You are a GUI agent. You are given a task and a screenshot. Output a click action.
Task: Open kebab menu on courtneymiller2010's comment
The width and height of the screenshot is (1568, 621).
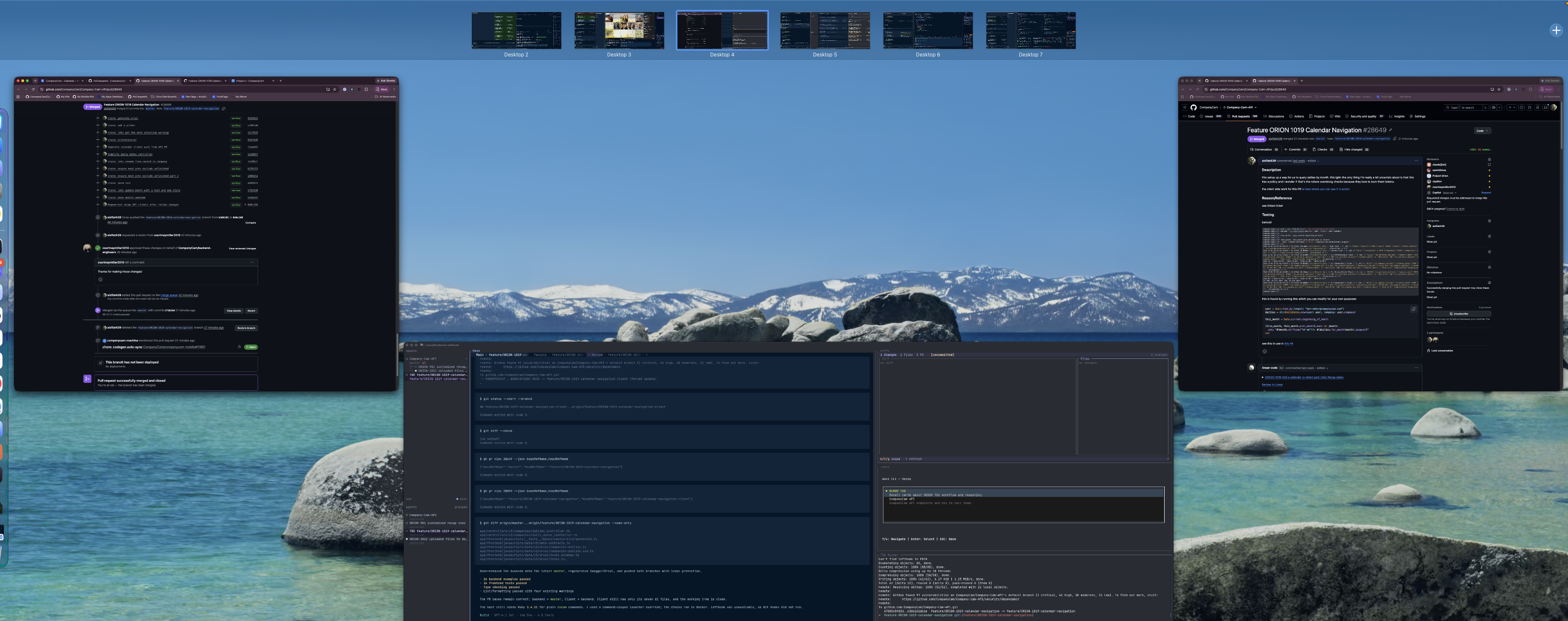[x=252, y=263]
